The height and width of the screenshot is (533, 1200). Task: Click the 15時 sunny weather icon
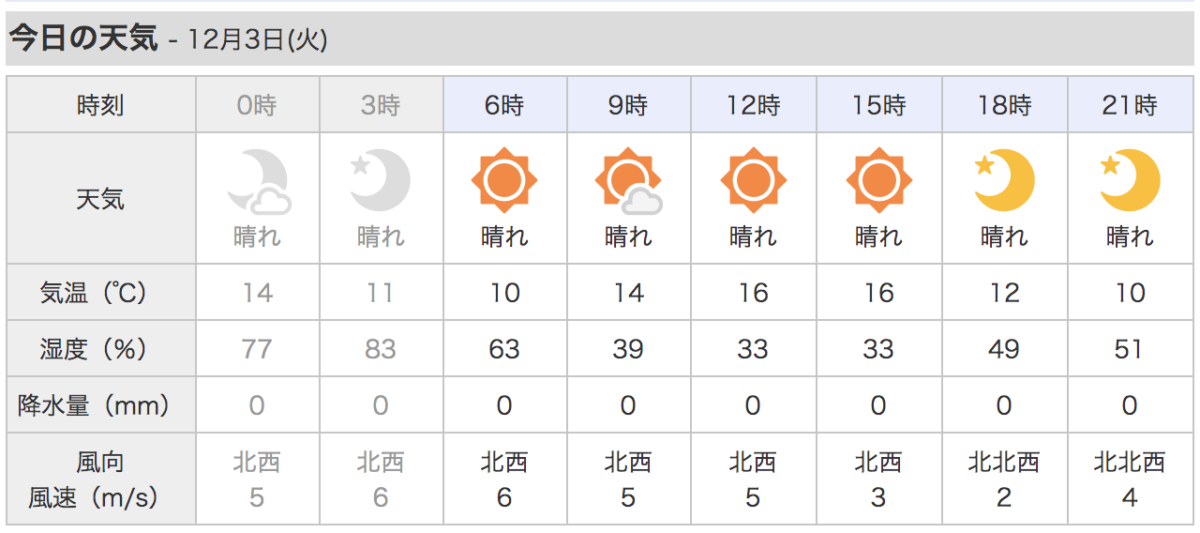click(879, 181)
